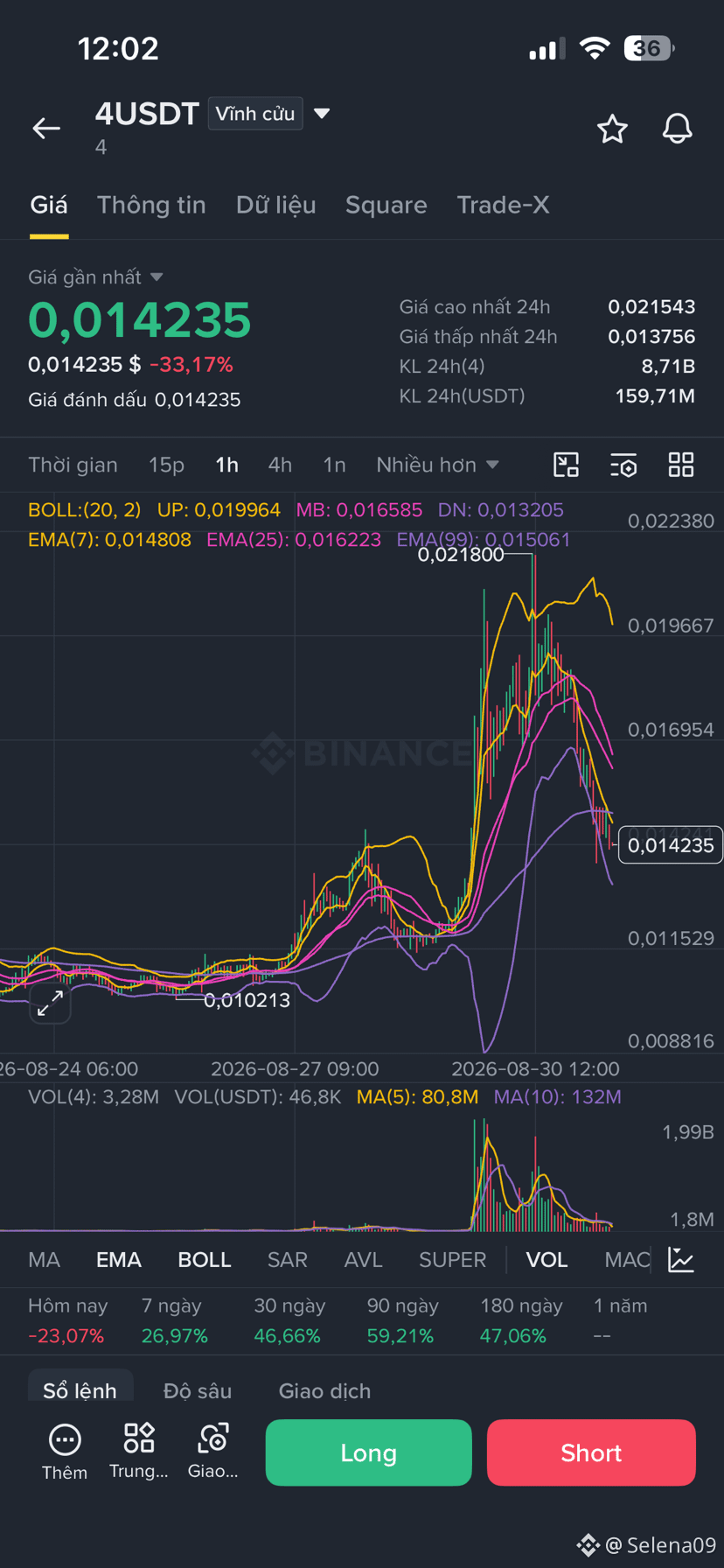This screenshot has height=1568, width=724.
Task: Tap the Wi-Fi status icon
Action: click(595, 48)
